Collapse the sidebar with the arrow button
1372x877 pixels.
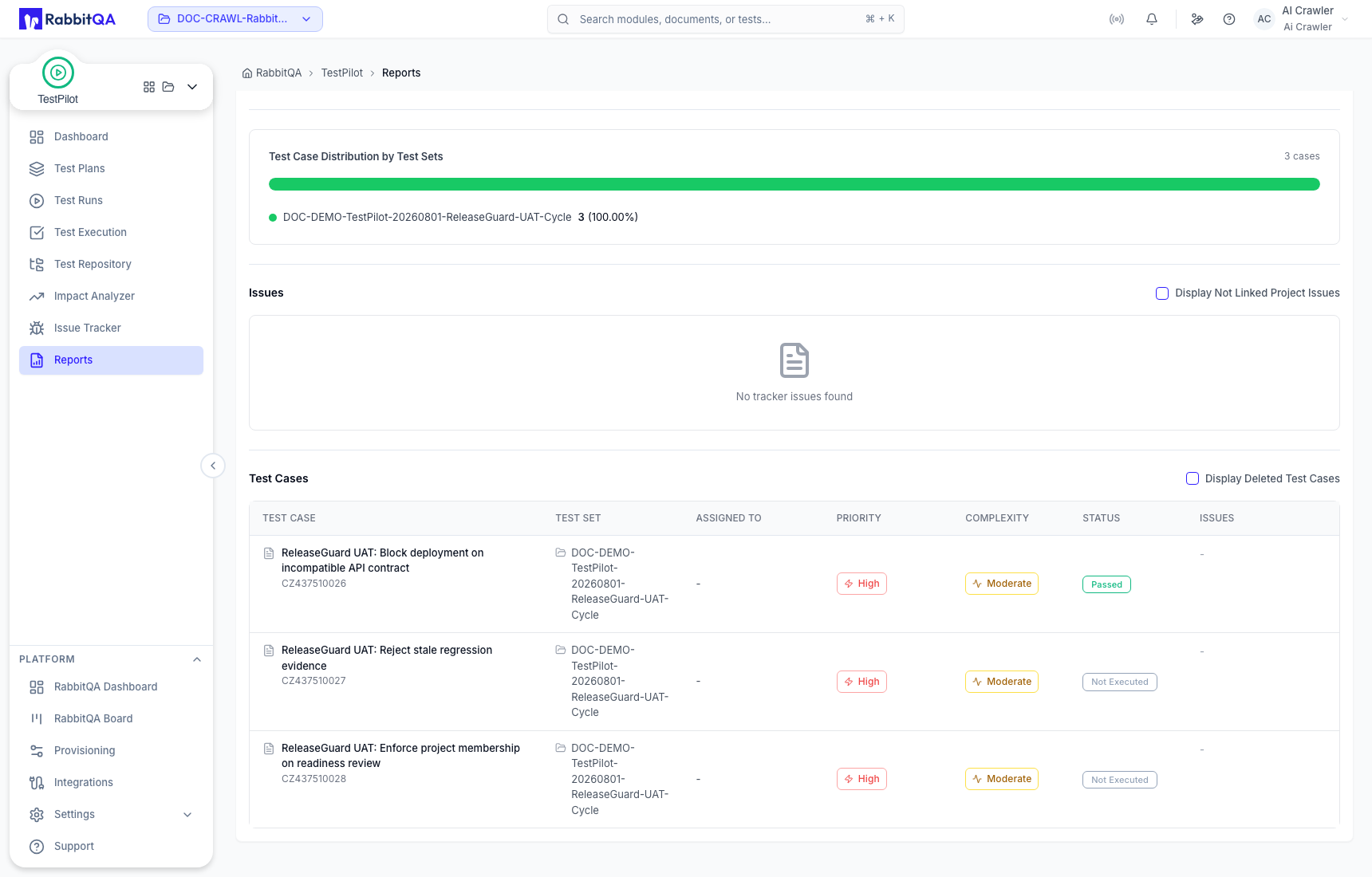[213, 466]
